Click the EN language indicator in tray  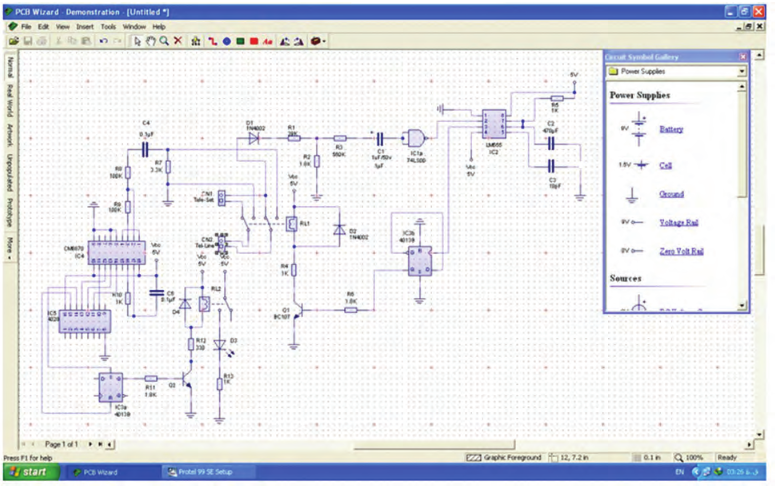pos(680,472)
